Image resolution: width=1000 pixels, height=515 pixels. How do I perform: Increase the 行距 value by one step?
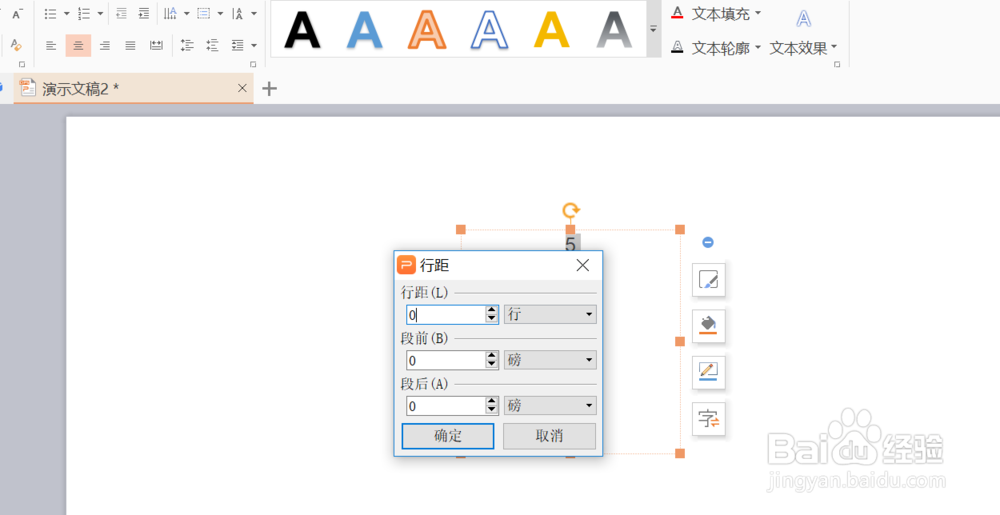pyautogui.click(x=492, y=310)
